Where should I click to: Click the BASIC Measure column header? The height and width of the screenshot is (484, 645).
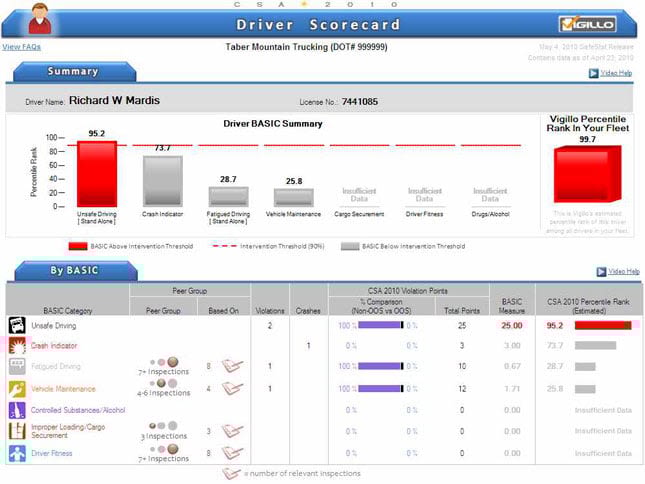pyautogui.click(x=512, y=306)
